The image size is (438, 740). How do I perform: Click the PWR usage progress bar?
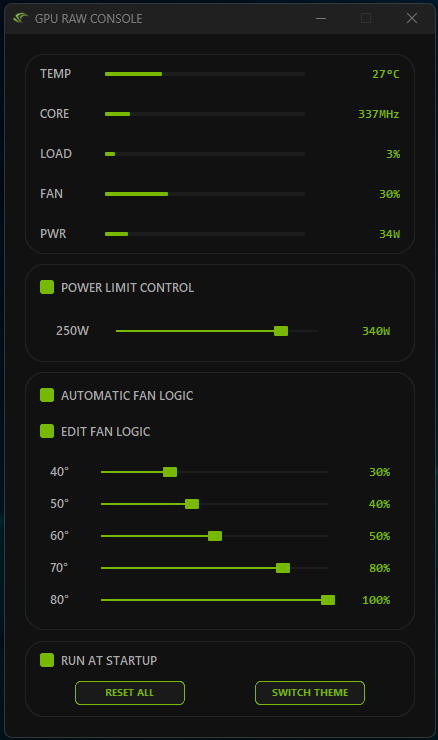coord(205,234)
